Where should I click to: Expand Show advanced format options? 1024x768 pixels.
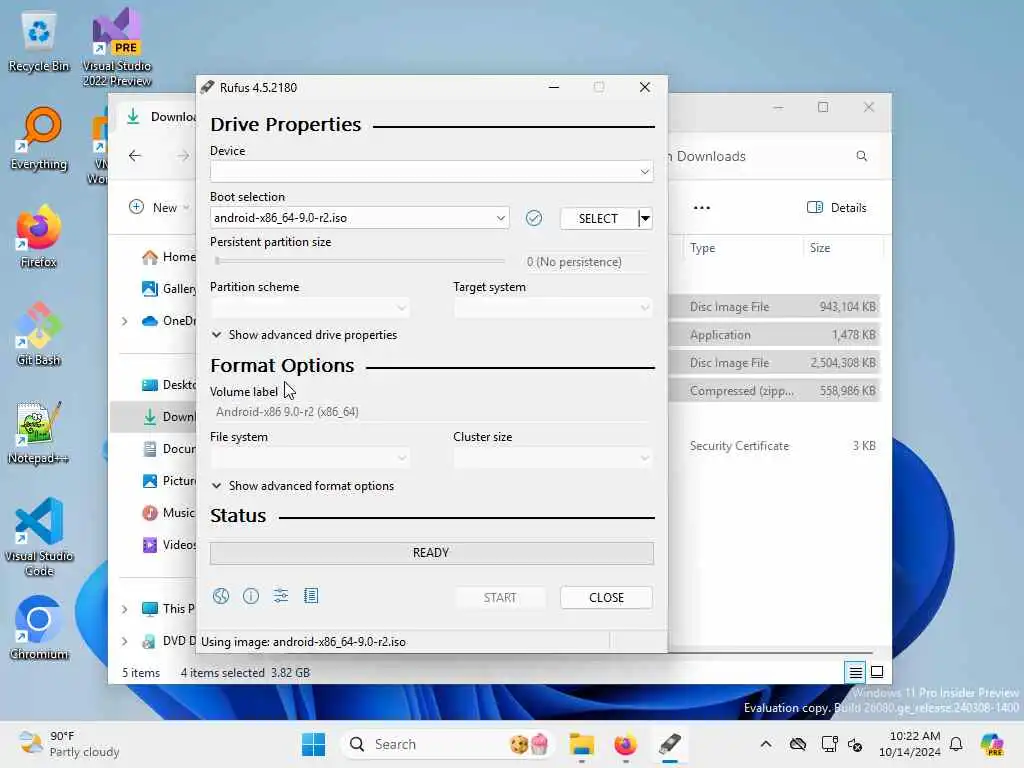click(303, 486)
